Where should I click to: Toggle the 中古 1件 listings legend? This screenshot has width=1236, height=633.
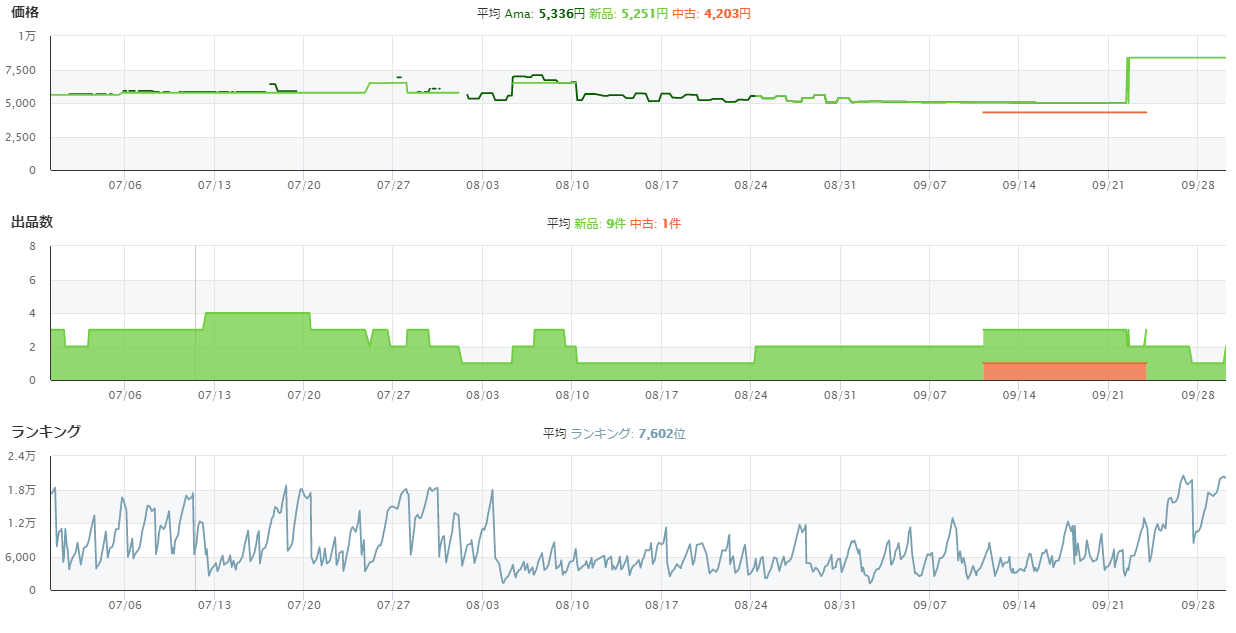pyautogui.click(x=656, y=224)
